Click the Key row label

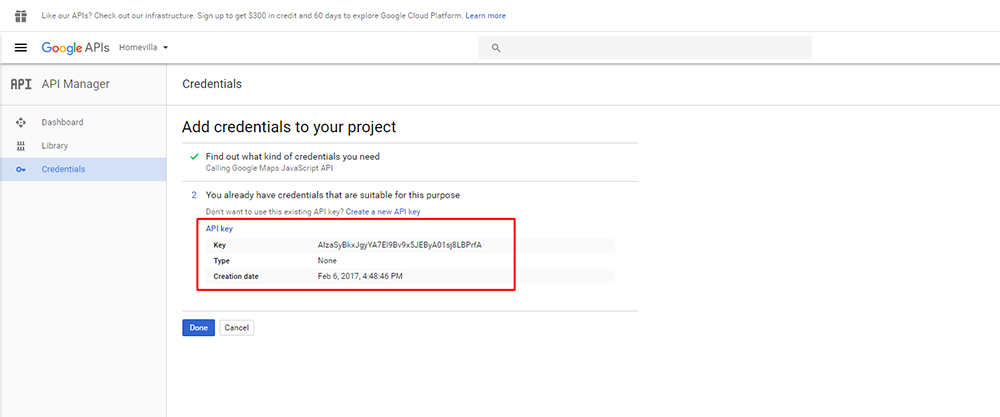[x=219, y=245]
